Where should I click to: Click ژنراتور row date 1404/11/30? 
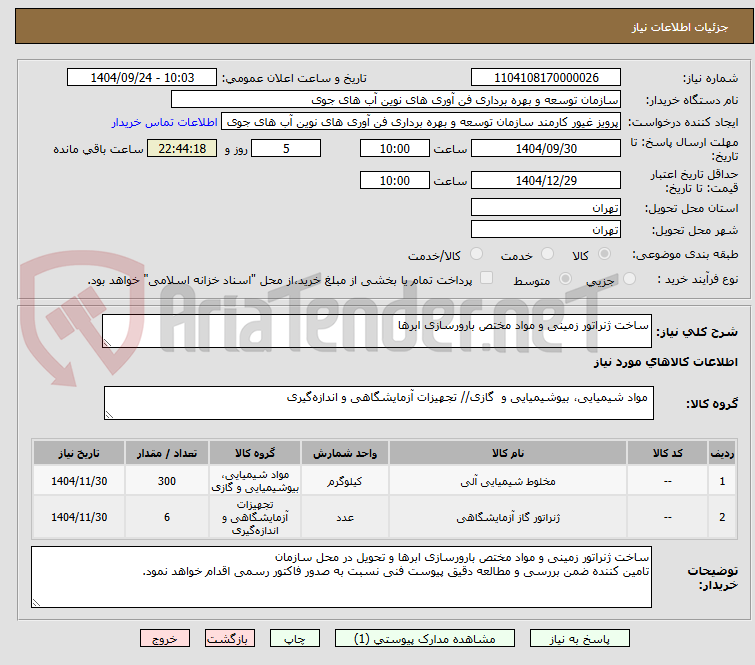click(x=79, y=517)
